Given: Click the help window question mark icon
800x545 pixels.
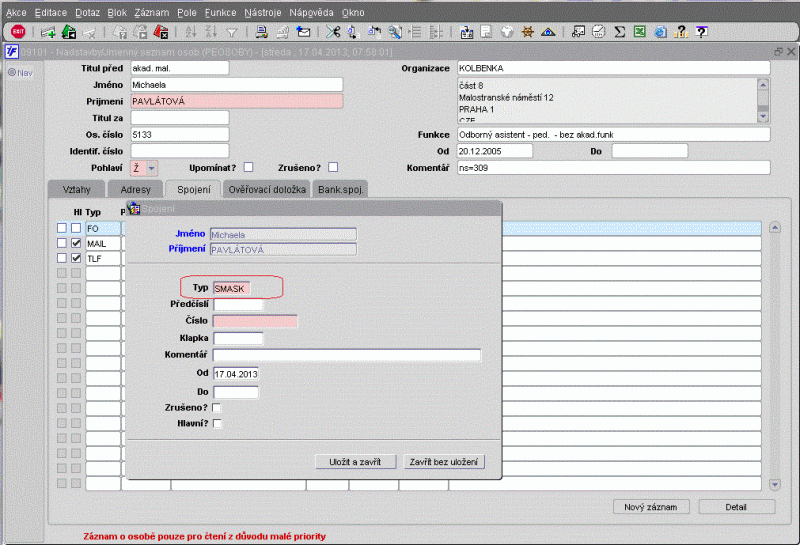Looking at the screenshot, I should coord(702,32).
